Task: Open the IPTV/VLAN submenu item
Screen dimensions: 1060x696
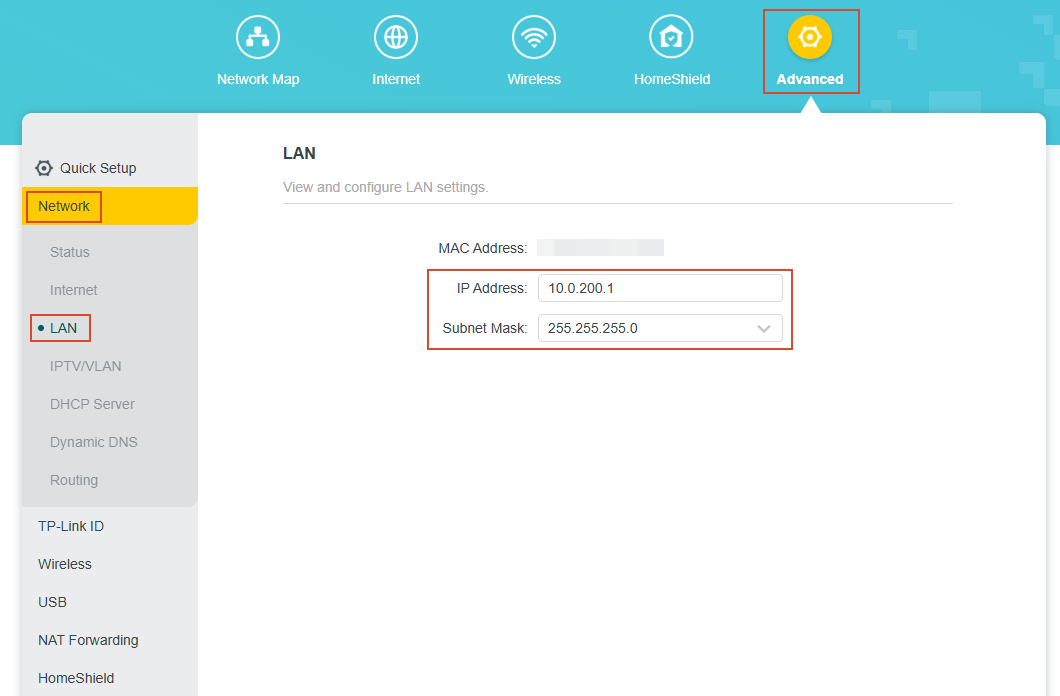Action: tap(86, 366)
